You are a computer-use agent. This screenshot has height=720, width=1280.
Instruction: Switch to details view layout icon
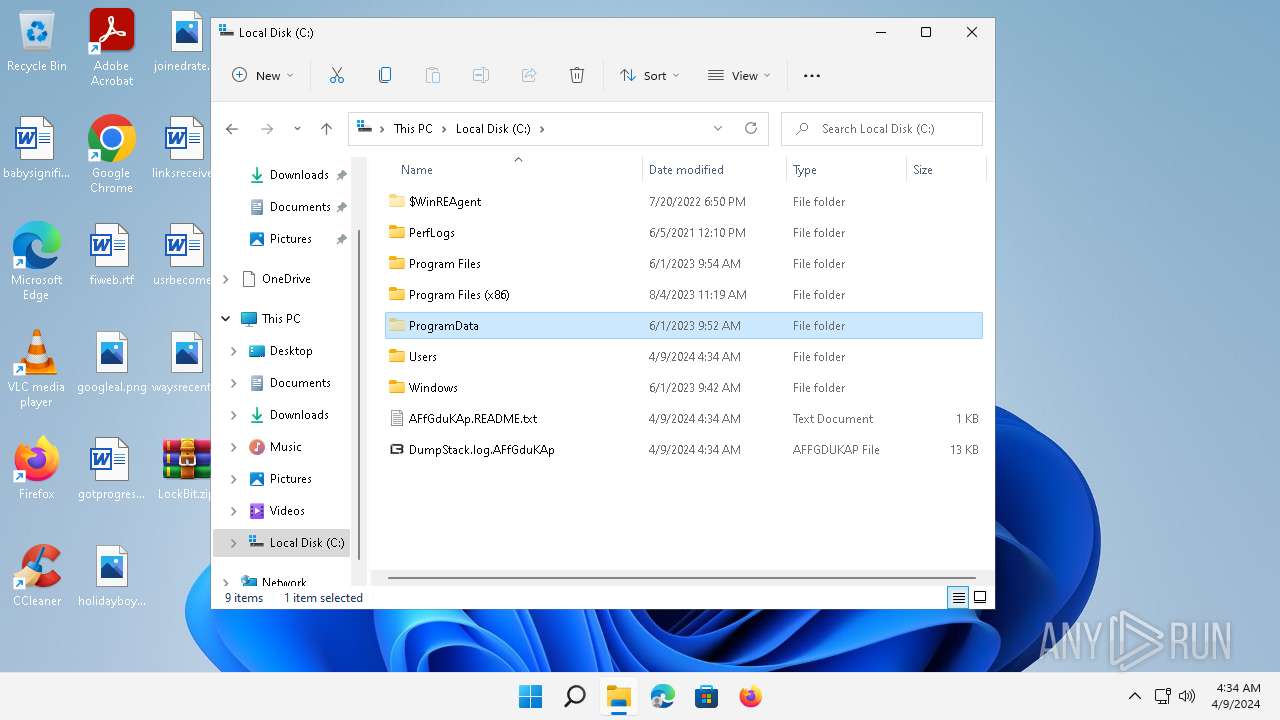958,597
